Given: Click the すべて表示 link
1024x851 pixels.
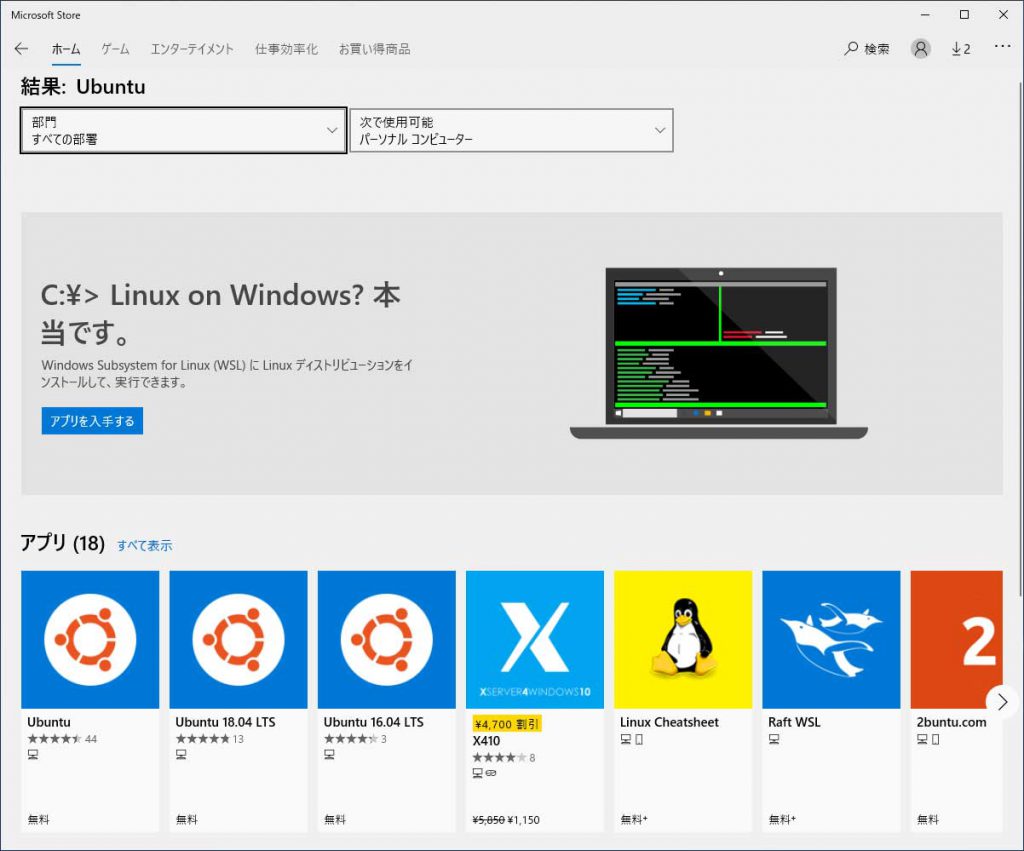Looking at the screenshot, I should pyautogui.click(x=144, y=545).
